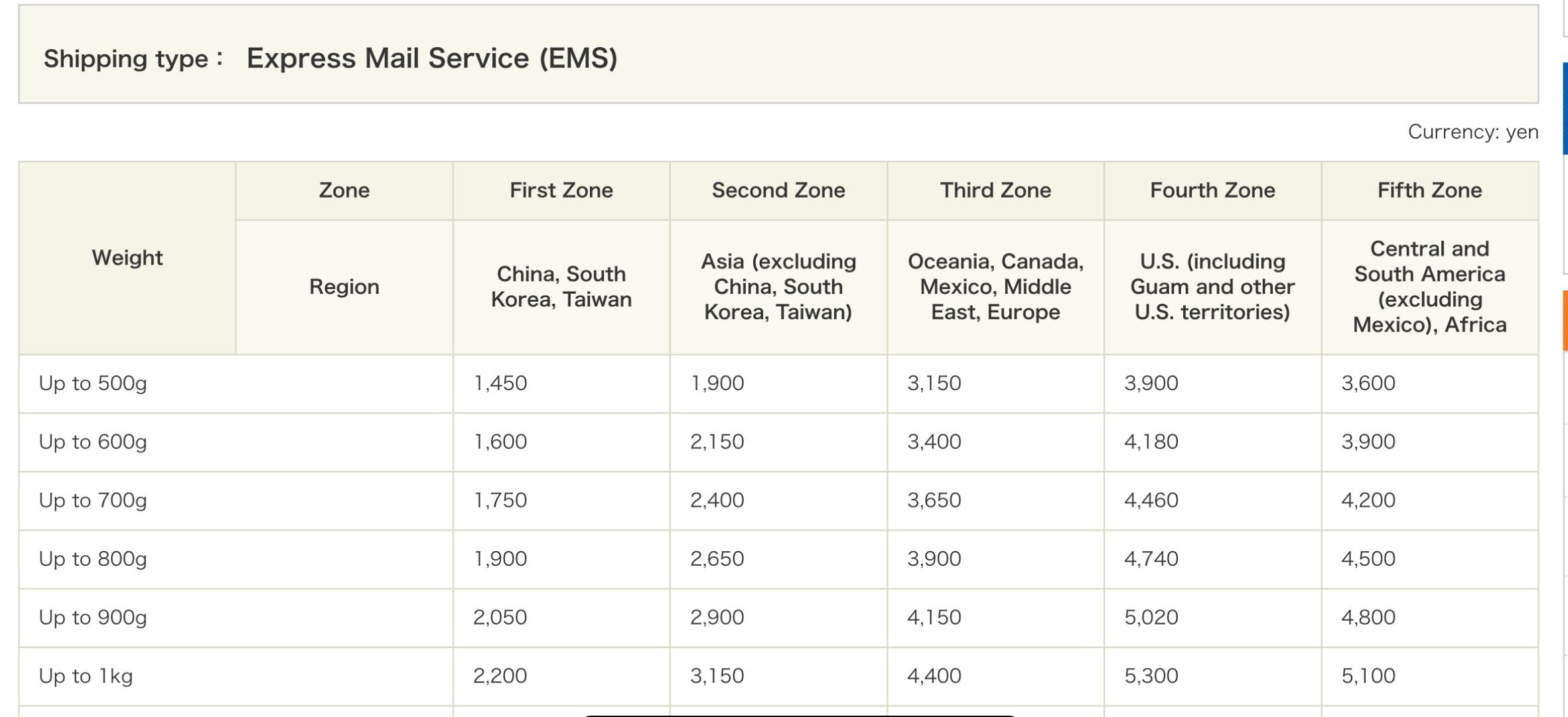Click the blue sidebar banner at right edge
This screenshot has height=717, width=1568.
tap(1565, 108)
